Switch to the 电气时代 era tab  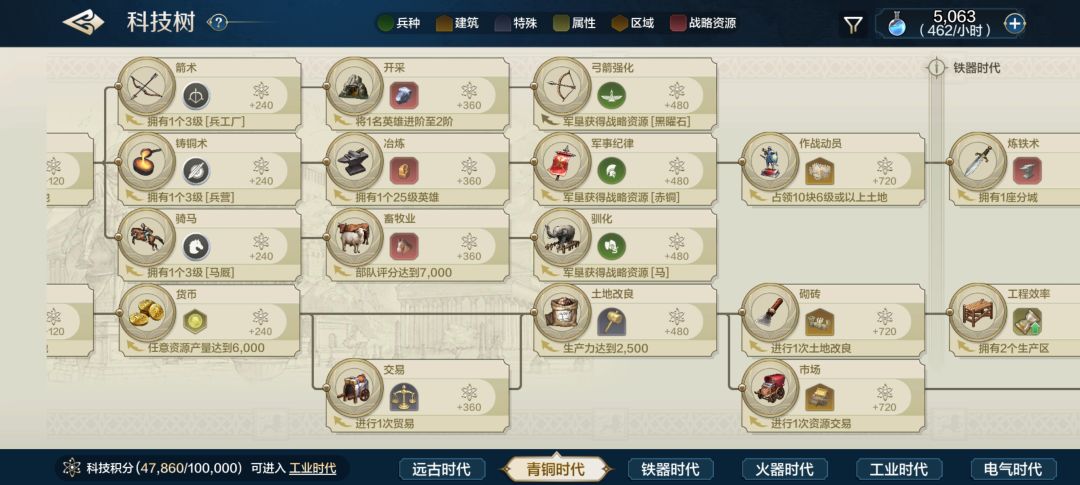pos(1012,470)
